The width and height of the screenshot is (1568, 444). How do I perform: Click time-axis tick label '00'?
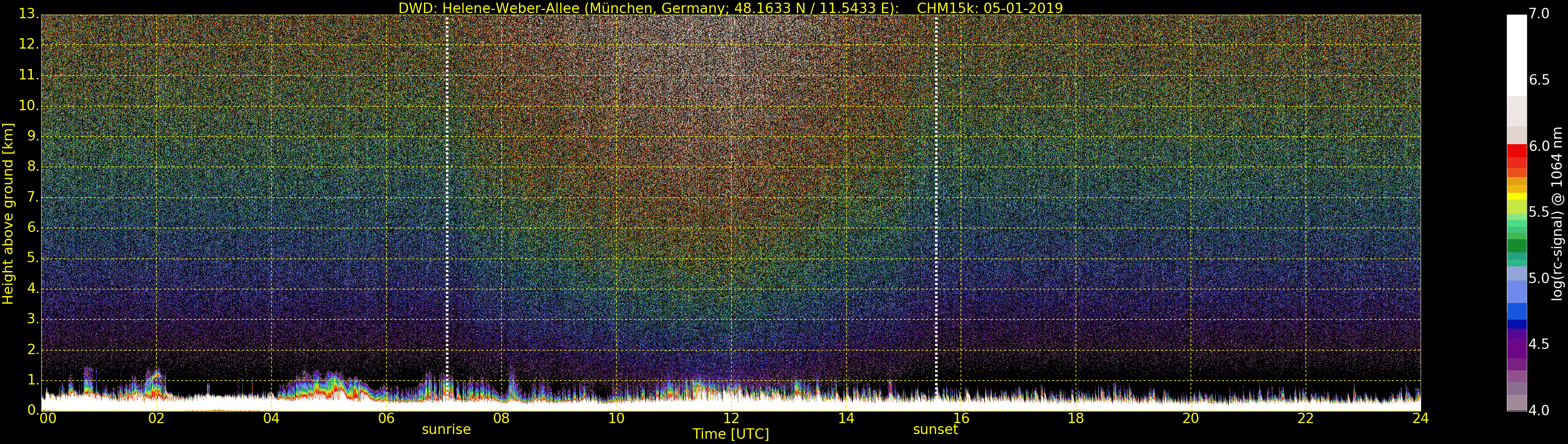tap(48, 418)
